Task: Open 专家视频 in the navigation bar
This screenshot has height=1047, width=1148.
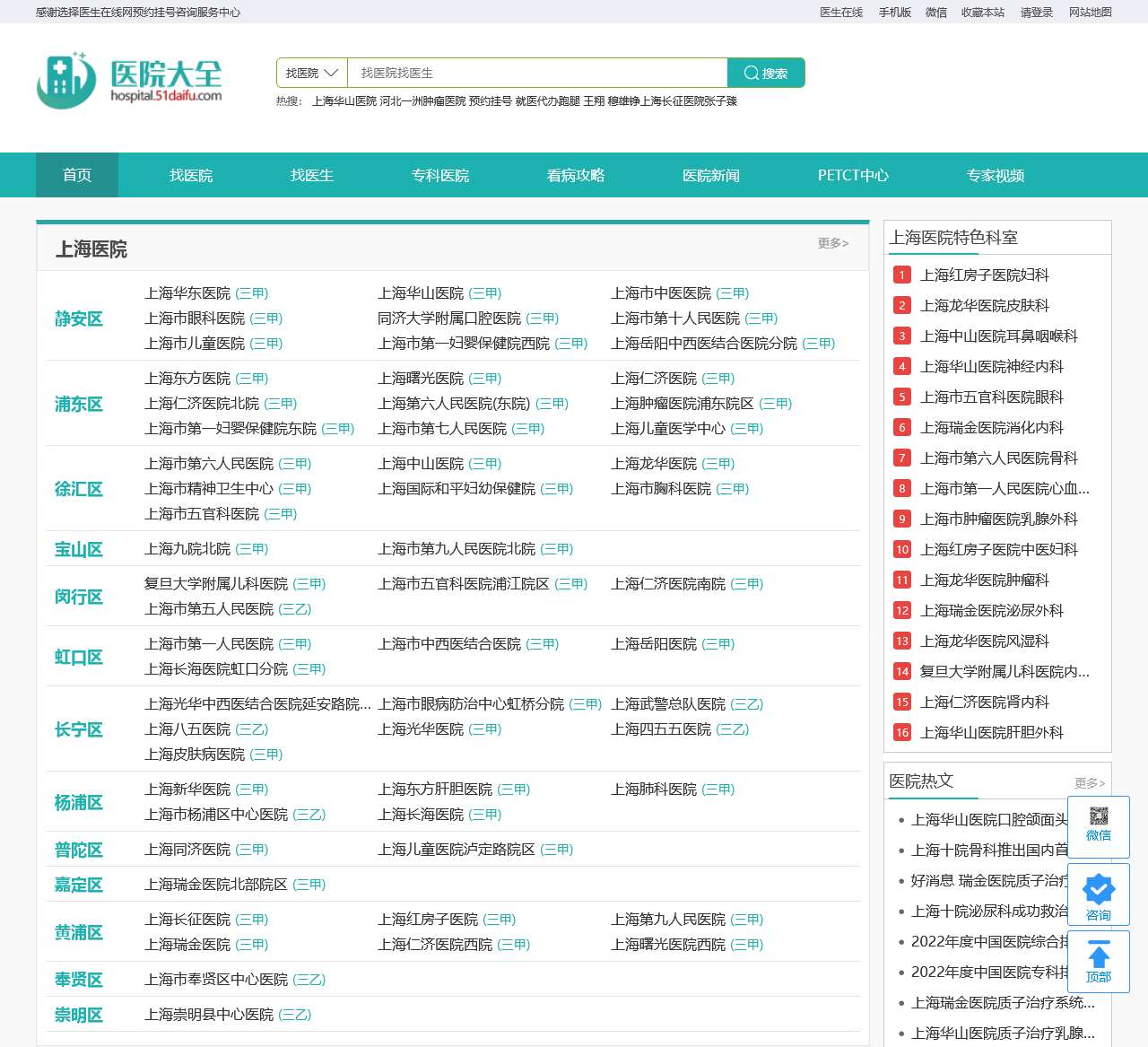Action: click(996, 175)
